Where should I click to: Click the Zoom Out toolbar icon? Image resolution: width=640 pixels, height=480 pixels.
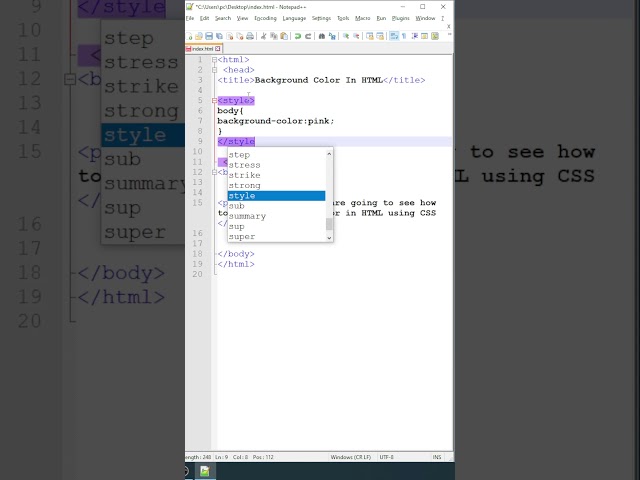(356, 36)
